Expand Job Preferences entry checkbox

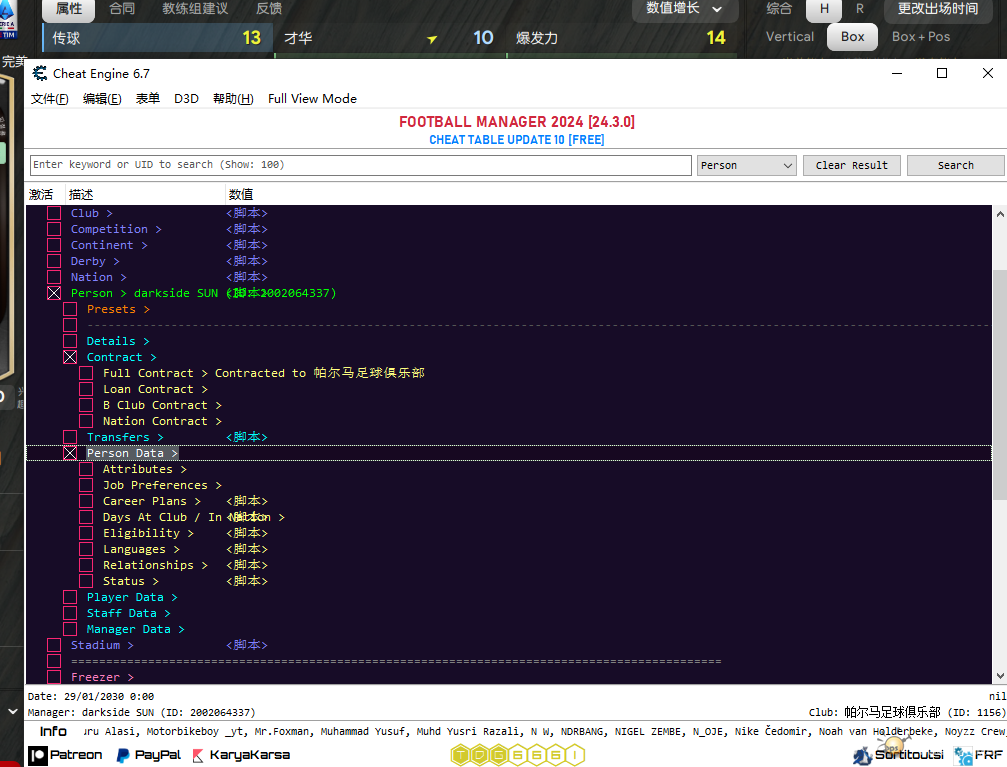(86, 486)
